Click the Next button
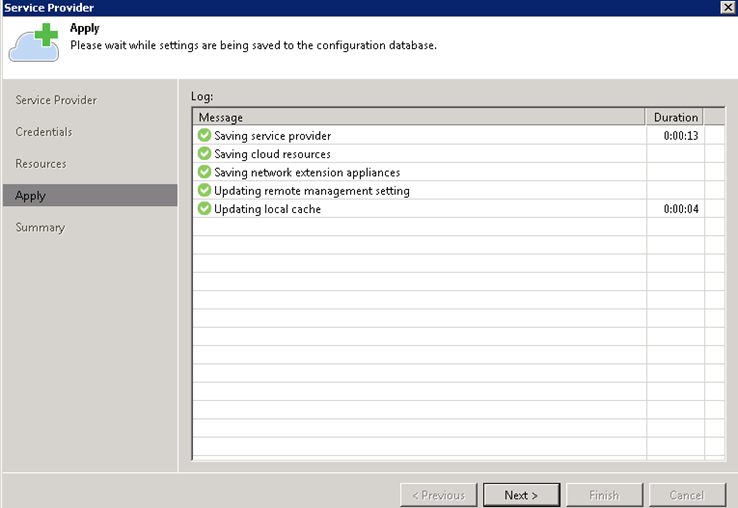The height and width of the screenshot is (508, 738). pos(521,495)
